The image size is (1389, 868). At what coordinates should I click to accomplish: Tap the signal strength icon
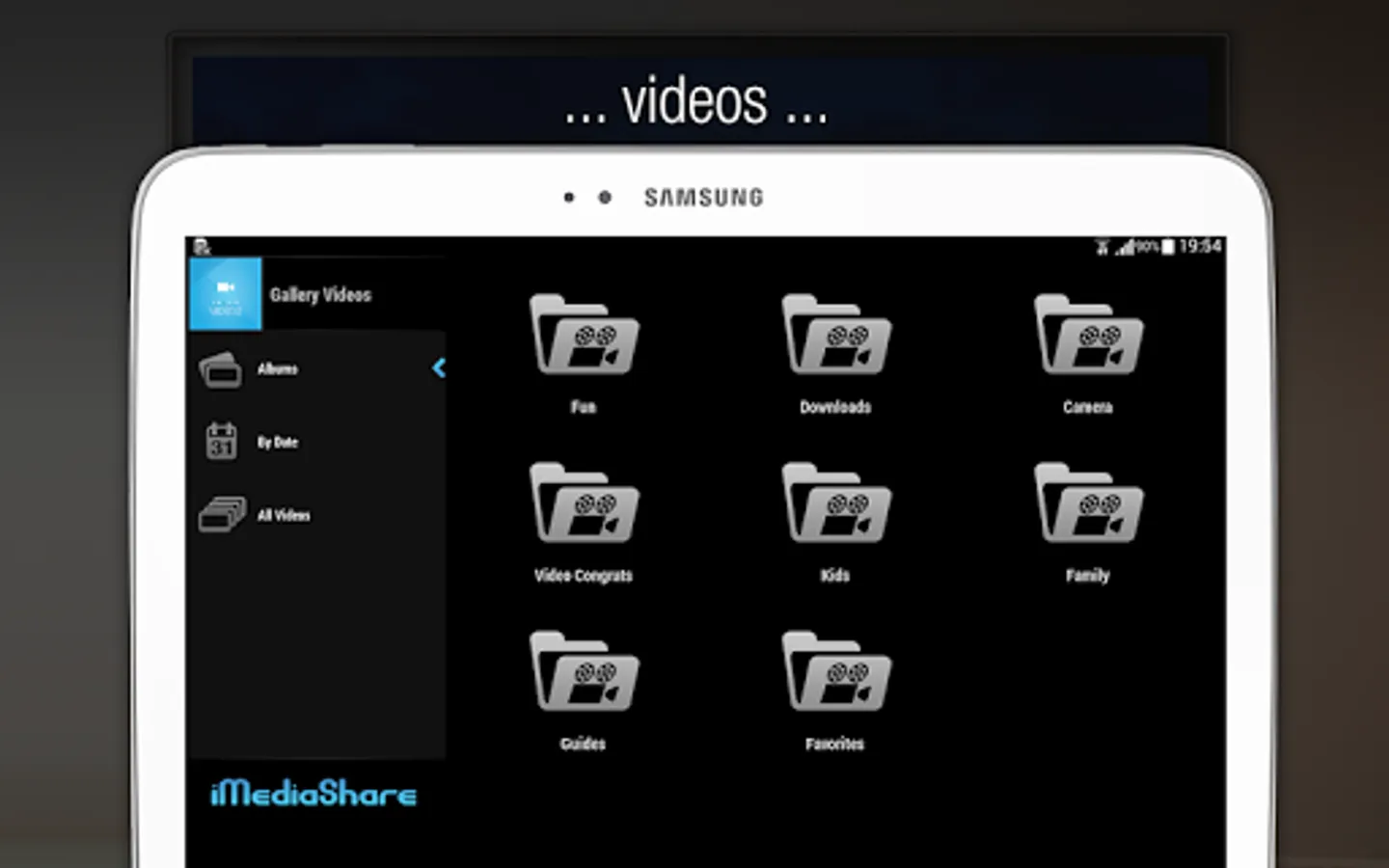click(x=1125, y=248)
